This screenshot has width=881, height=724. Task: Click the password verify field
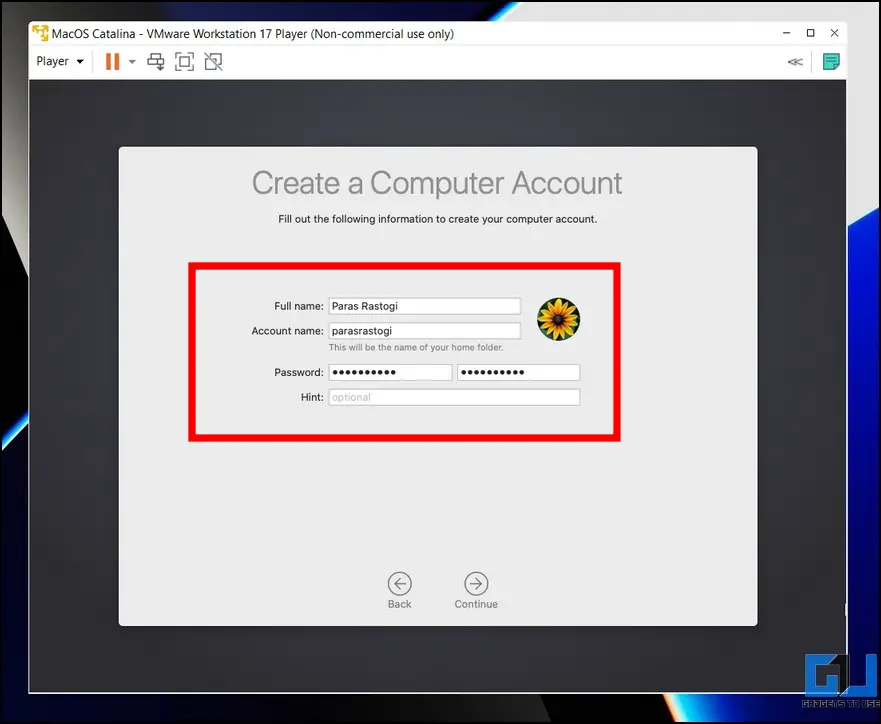coord(518,372)
